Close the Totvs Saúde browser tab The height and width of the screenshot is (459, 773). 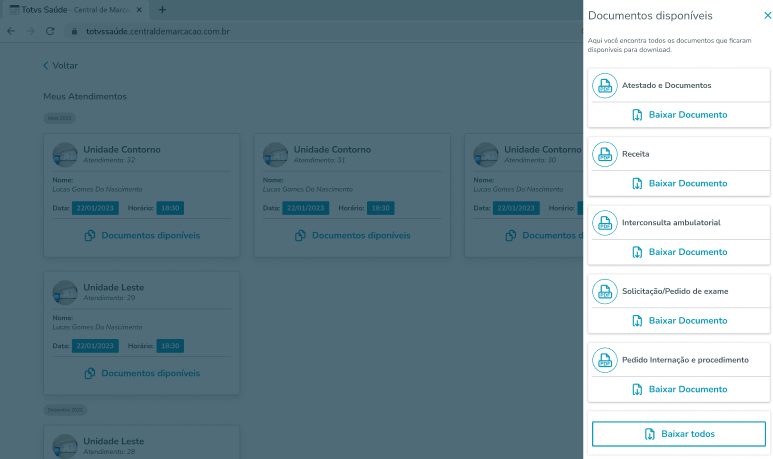pyautogui.click(x=139, y=9)
